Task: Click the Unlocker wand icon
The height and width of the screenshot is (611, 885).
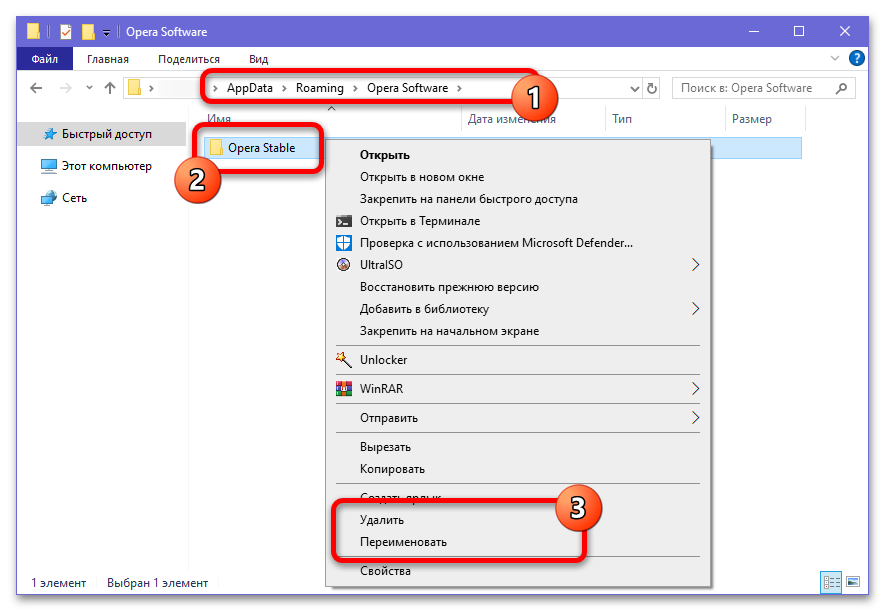Action: point(343,359)
